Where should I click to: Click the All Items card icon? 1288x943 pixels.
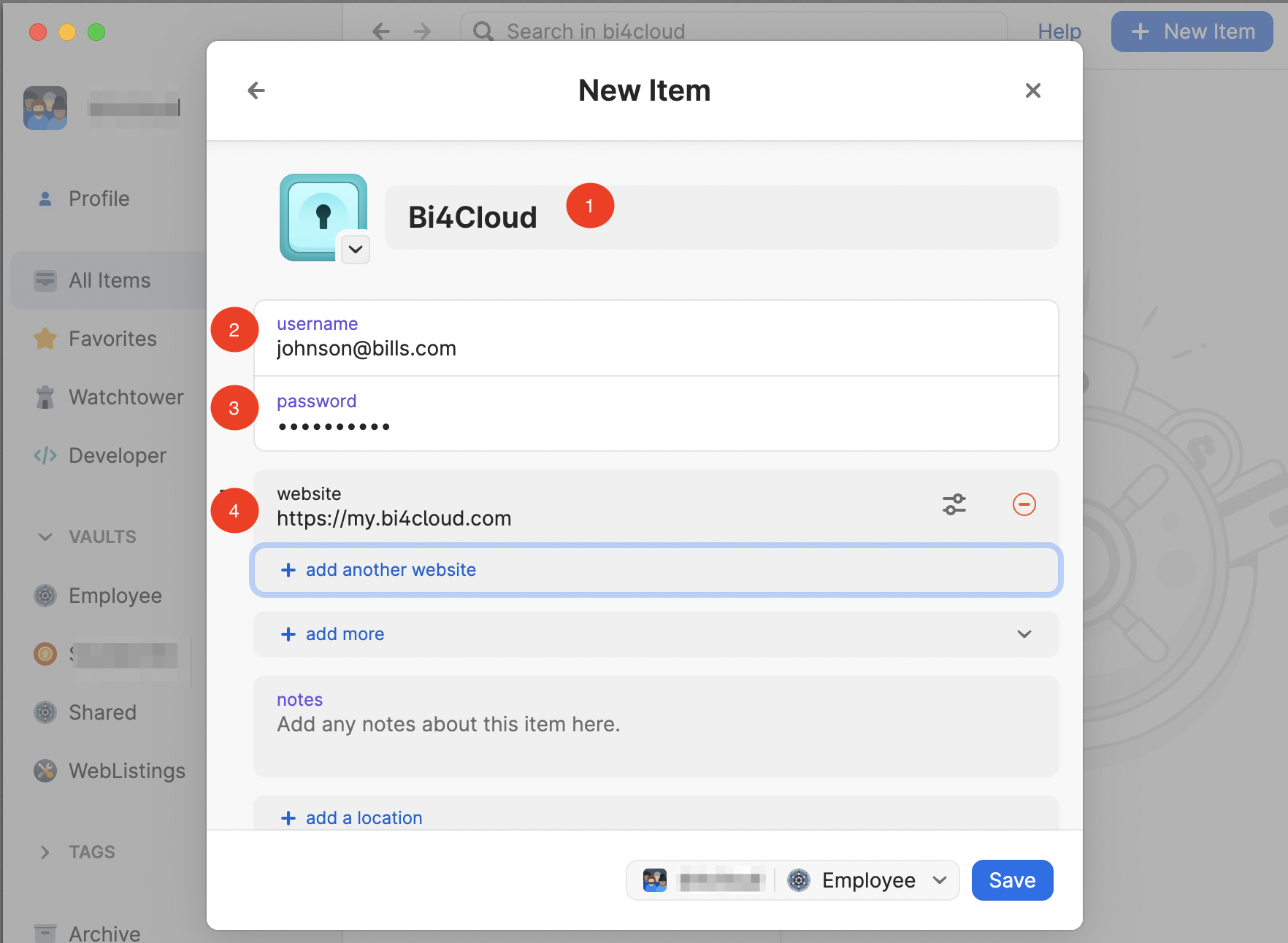tap(45, 280)
